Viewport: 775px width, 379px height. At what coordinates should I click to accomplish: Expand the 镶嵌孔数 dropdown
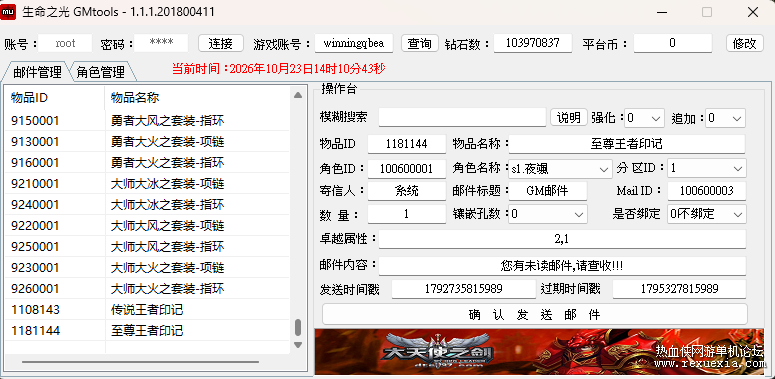[x=548, y=214]
